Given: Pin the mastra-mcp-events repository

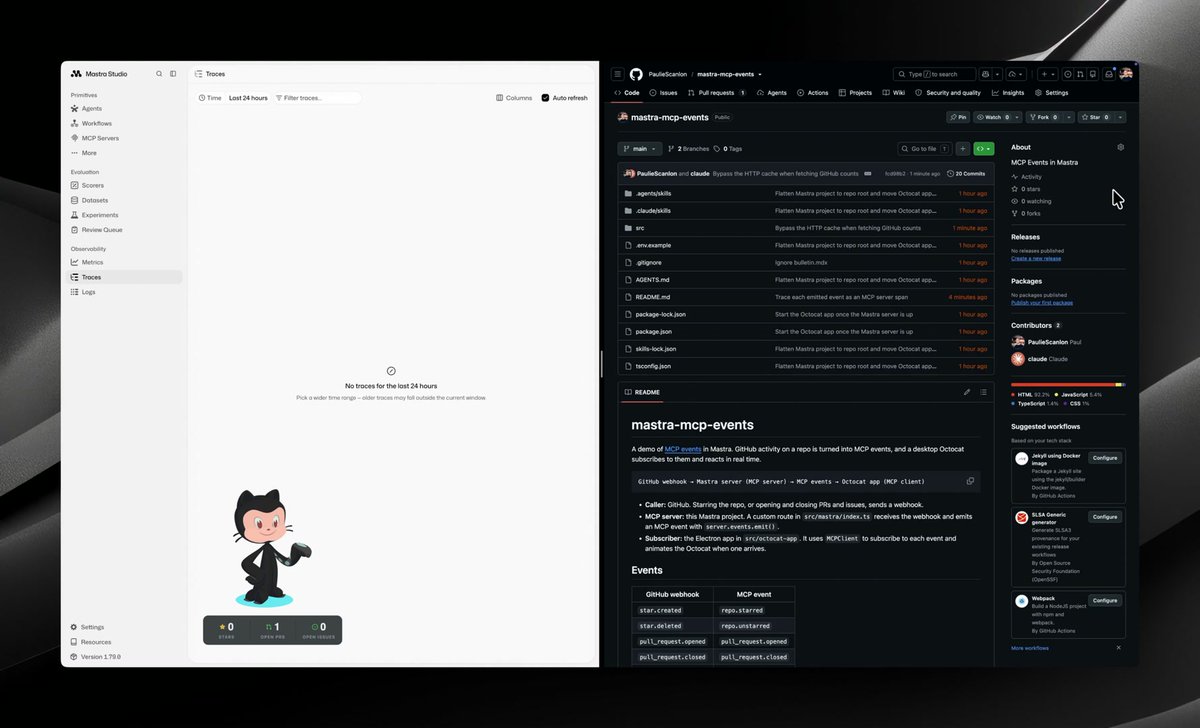Looking at the screenshot, I should pos(958,117).
